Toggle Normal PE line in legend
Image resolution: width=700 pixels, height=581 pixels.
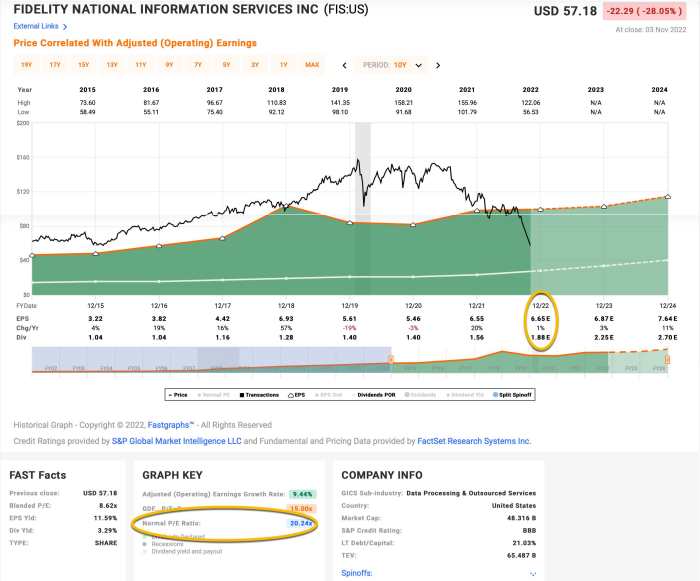pyautogui.click(x=213, y=395)
